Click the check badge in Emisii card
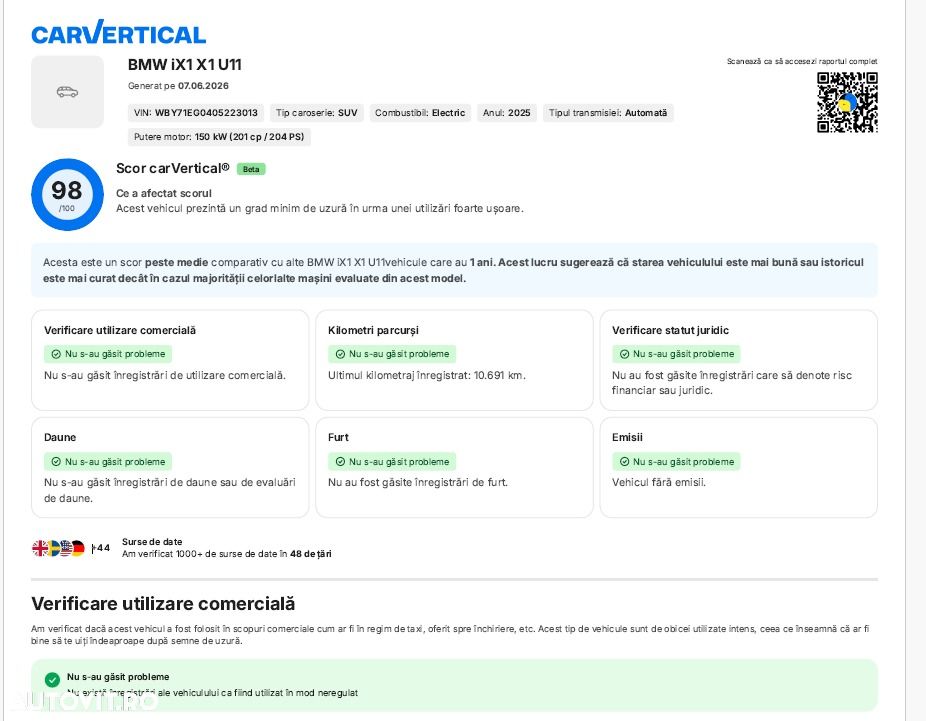This screenshot has height=721, width=926. click(676, 462)
